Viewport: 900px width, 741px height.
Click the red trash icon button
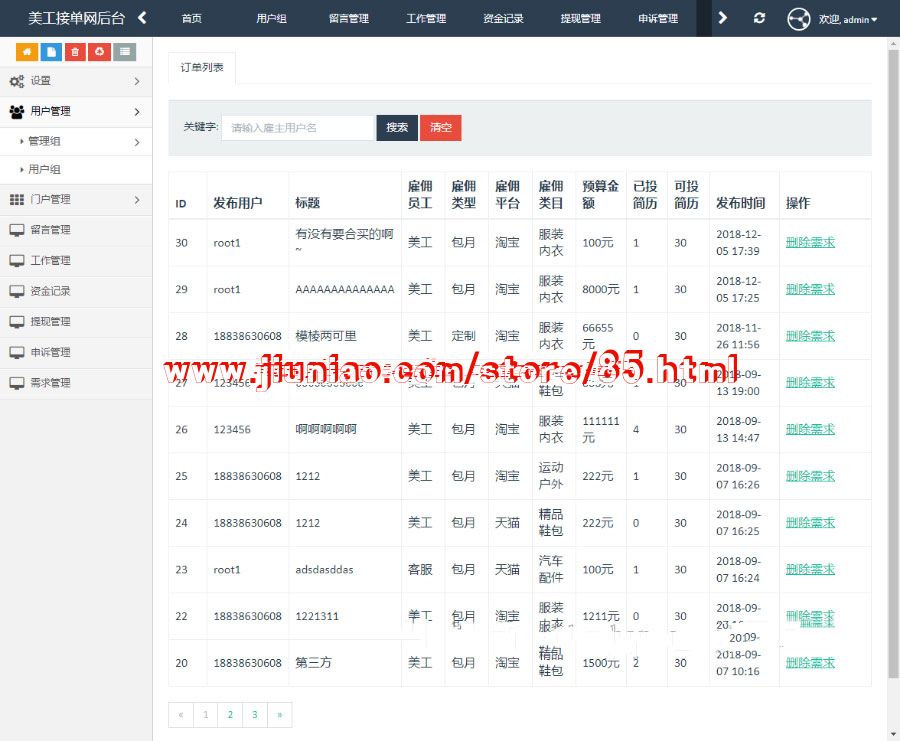coord(75,52)
